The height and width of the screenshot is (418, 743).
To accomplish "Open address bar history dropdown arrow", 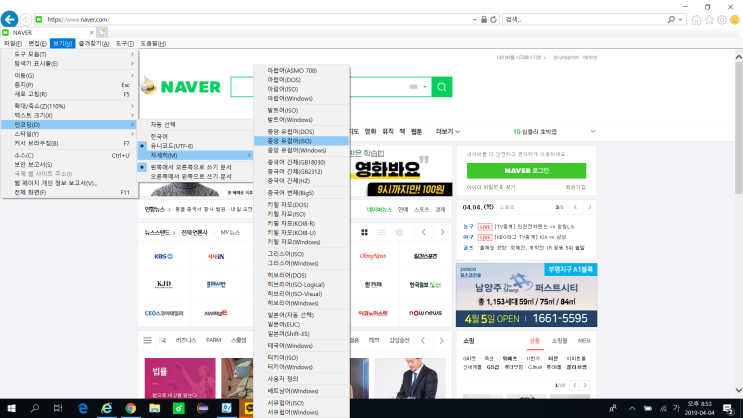I will pos(474,19).
